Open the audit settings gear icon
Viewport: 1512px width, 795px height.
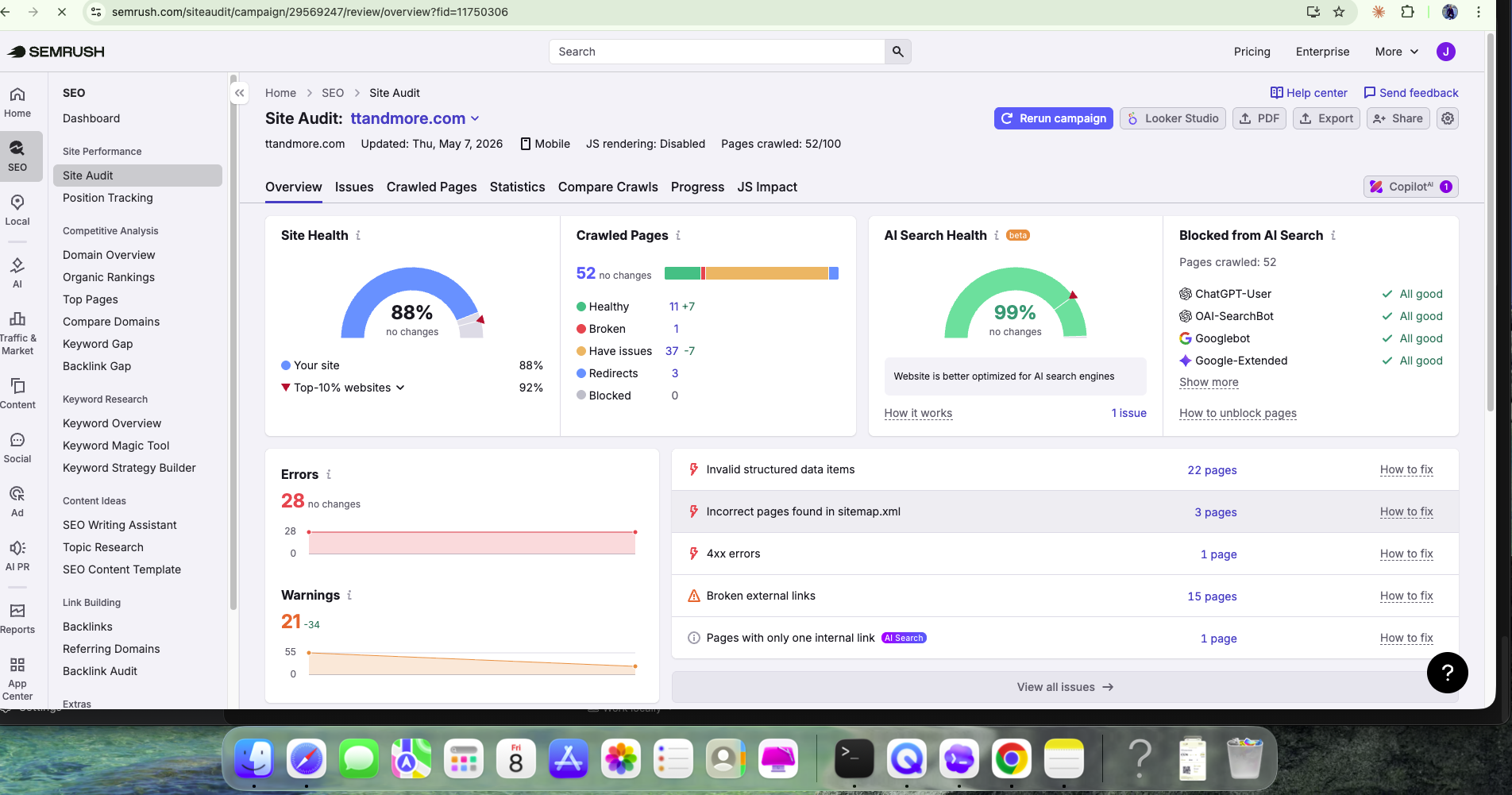point(1448,118)
